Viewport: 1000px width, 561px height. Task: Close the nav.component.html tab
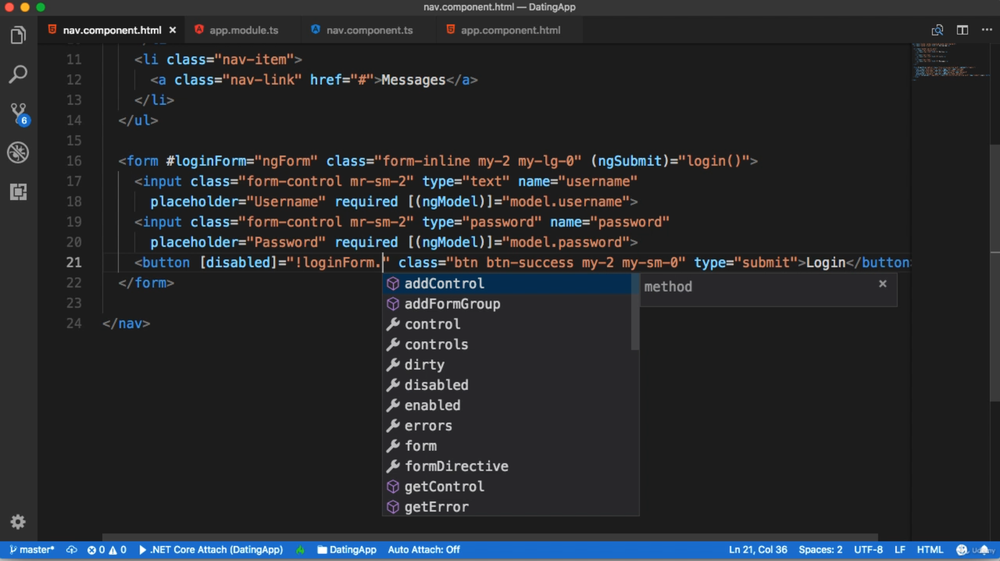172,30
